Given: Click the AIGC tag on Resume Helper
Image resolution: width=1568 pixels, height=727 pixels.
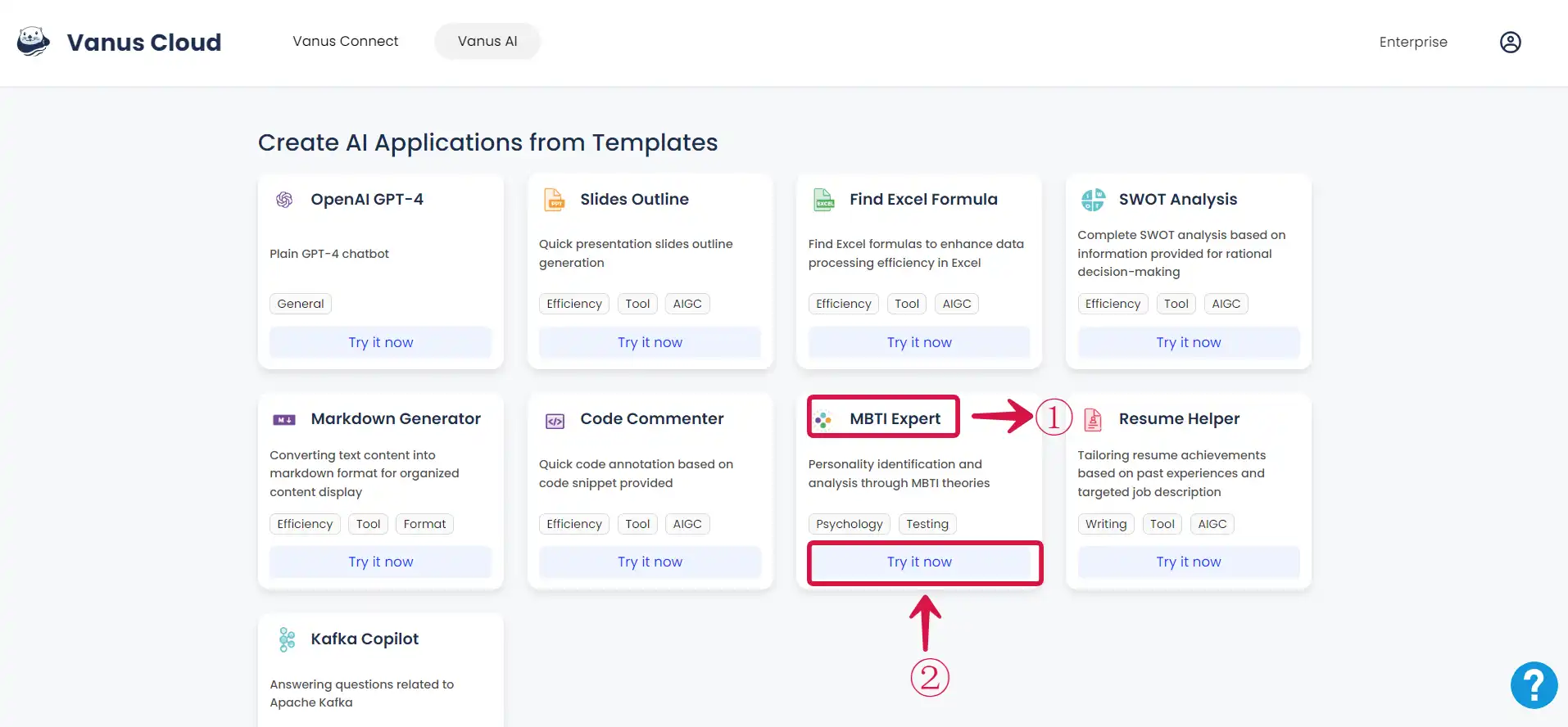Looking at the screenshot, I should click(x=1212, y=524).
